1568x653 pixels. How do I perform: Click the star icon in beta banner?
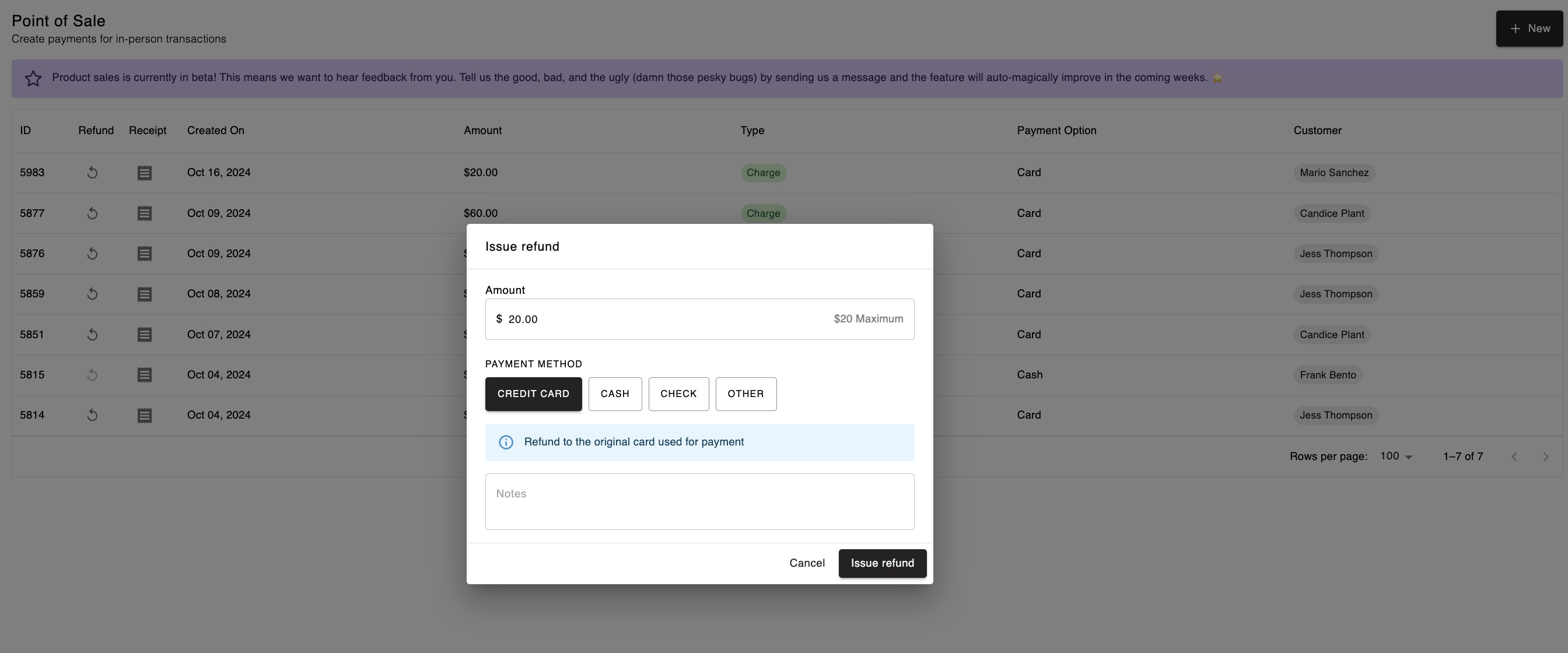coord(33,79)
